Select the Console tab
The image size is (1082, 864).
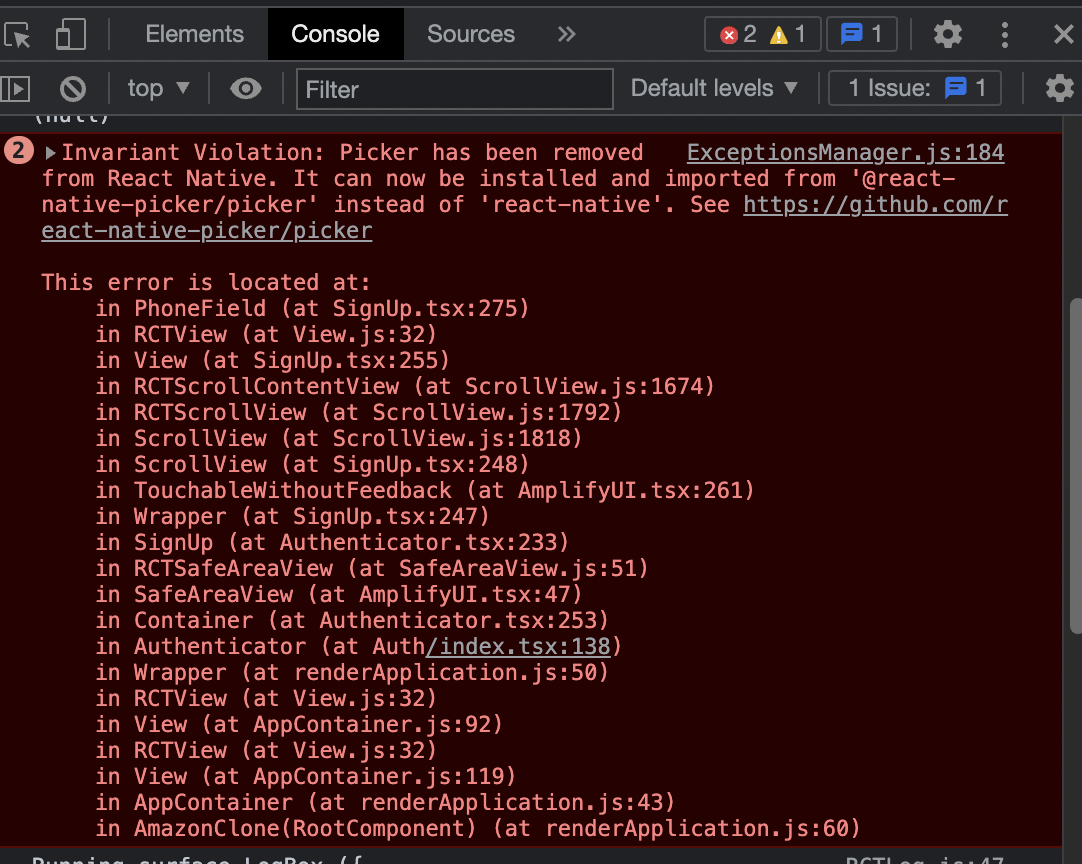coord(335,34)
